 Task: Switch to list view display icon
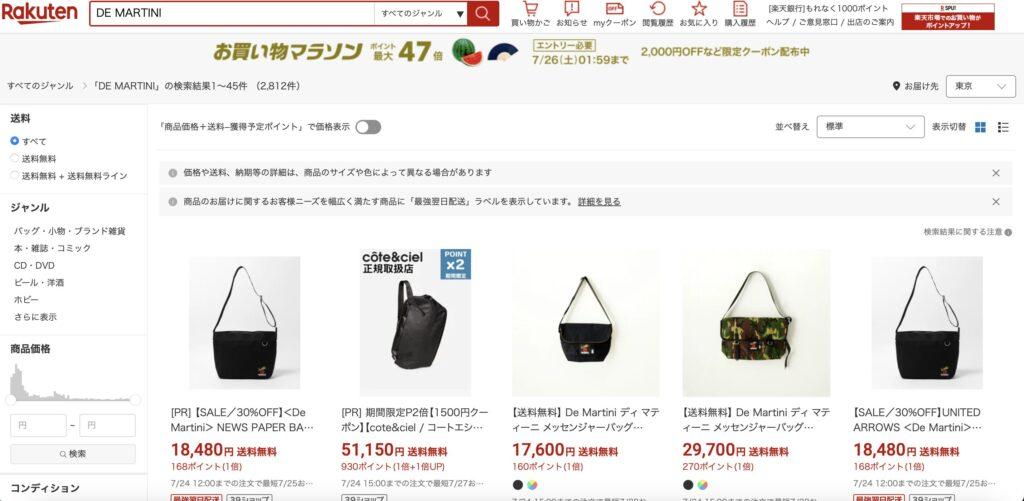click(1003, 127)
